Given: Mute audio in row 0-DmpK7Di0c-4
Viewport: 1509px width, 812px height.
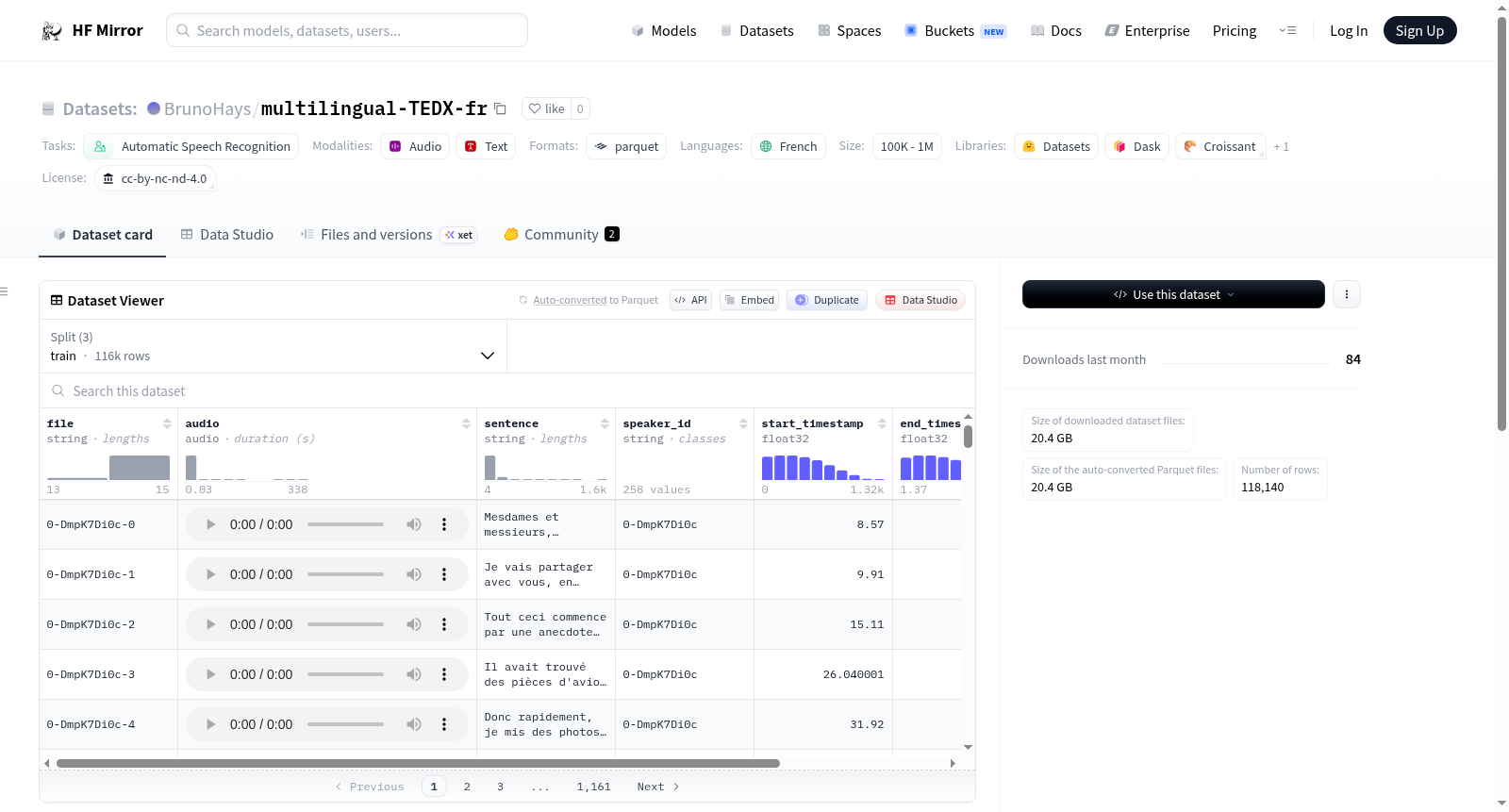Looking at the screenshot, I should (x=414, y=724).
